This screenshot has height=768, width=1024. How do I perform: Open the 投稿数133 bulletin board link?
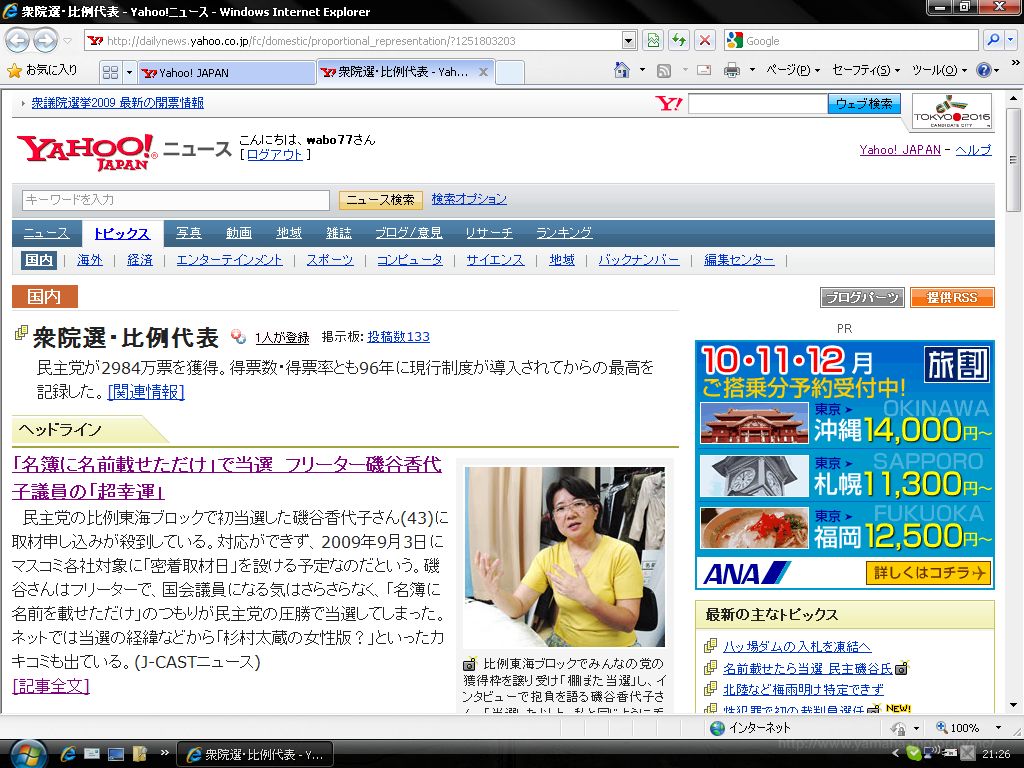(x=398, y=337)
